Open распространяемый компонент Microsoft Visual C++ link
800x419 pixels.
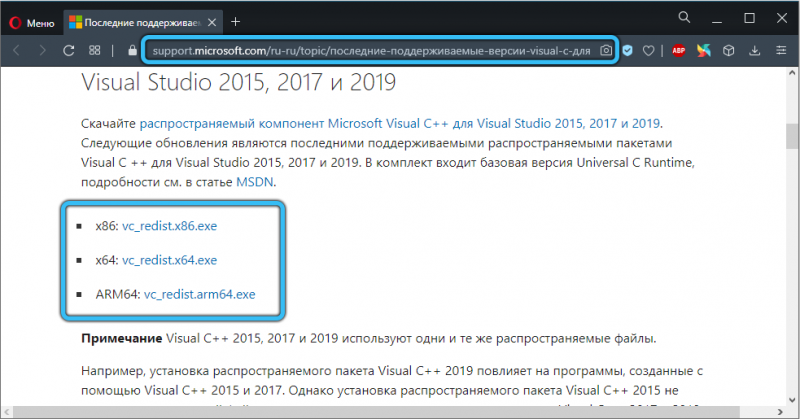point(399,124)
